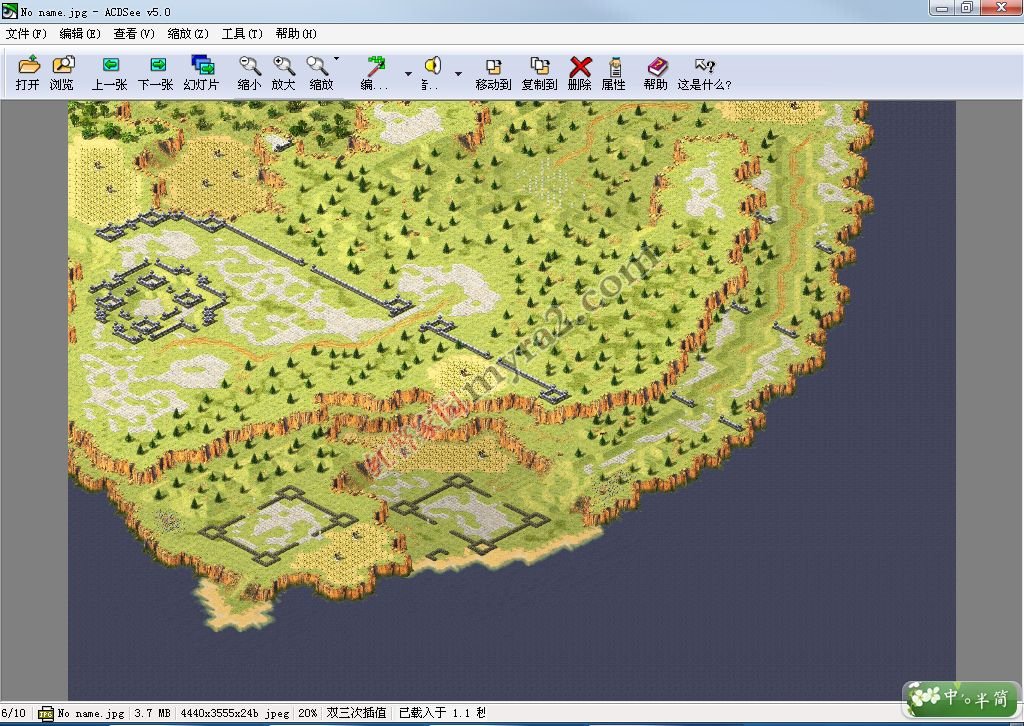Zoom in with the 放大 magnifier
The width and height of the screenshot is (1024, 726).
point(283,65)
